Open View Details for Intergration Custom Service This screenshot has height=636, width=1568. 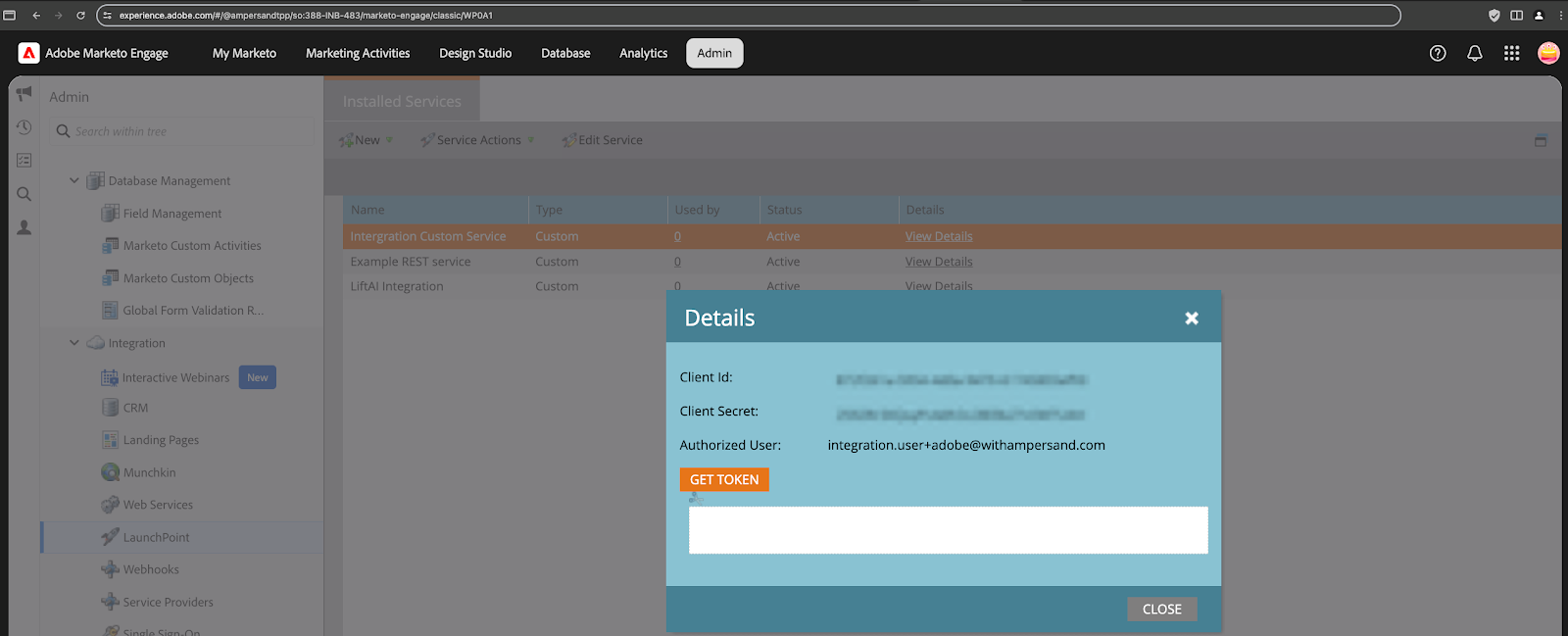939,236
